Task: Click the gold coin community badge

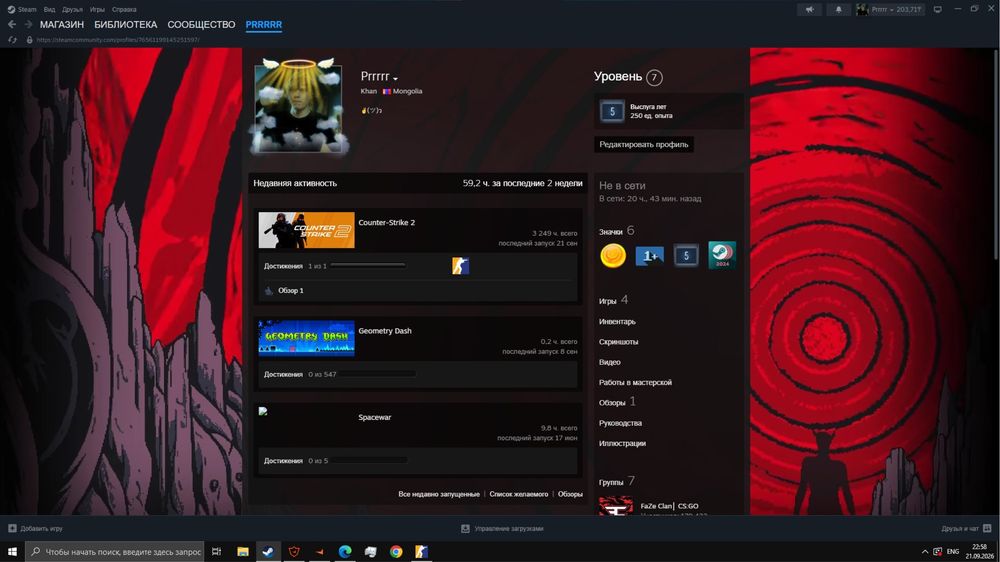Action: [x=613, y=256]
